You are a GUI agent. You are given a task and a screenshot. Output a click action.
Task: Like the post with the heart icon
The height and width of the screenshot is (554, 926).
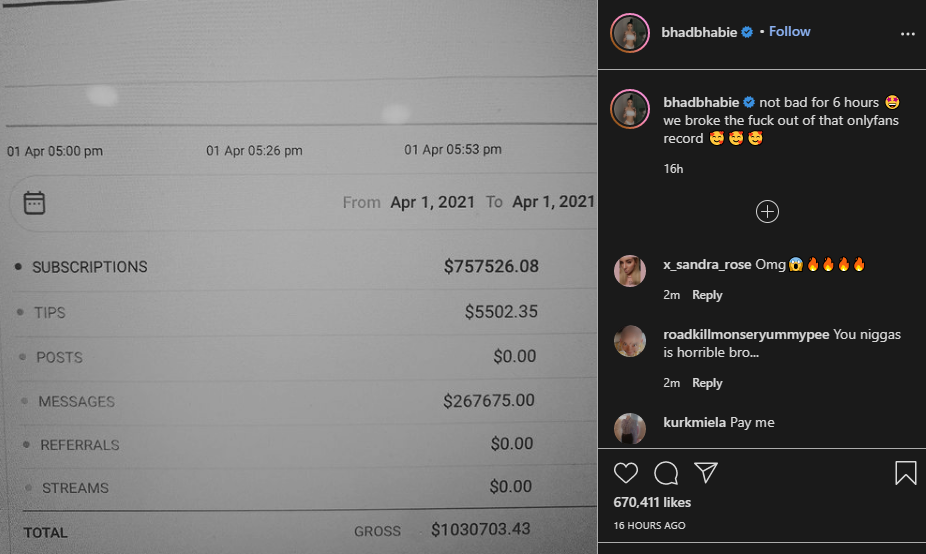tap(625, 473)
